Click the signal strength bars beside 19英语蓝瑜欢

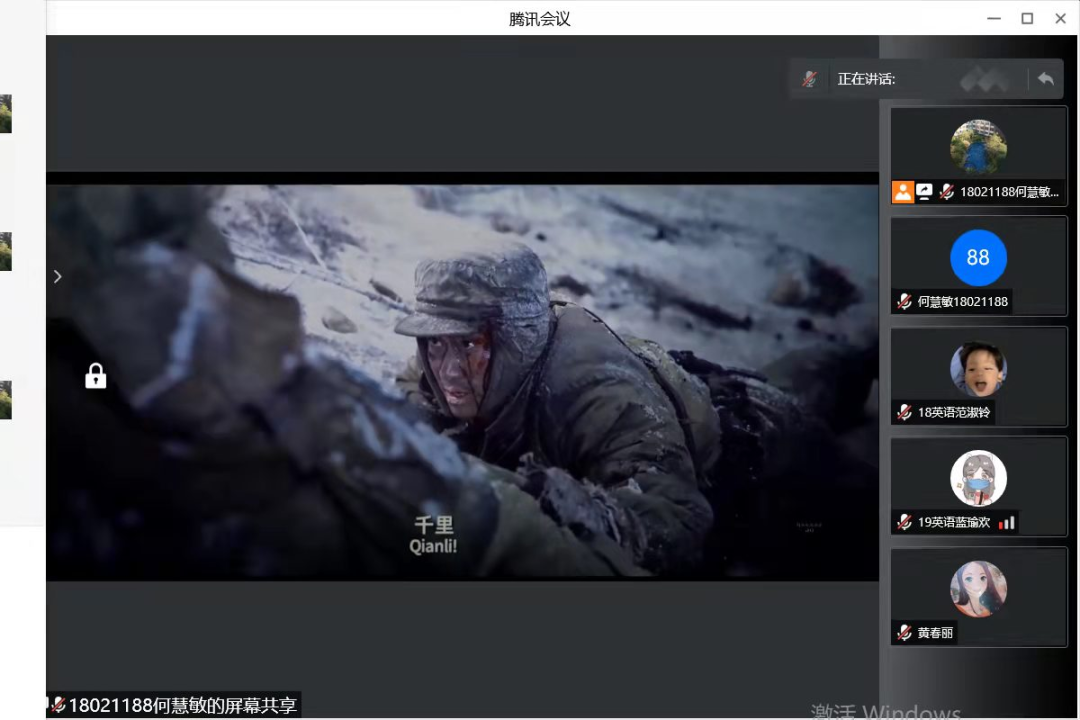coord(1006,522)
